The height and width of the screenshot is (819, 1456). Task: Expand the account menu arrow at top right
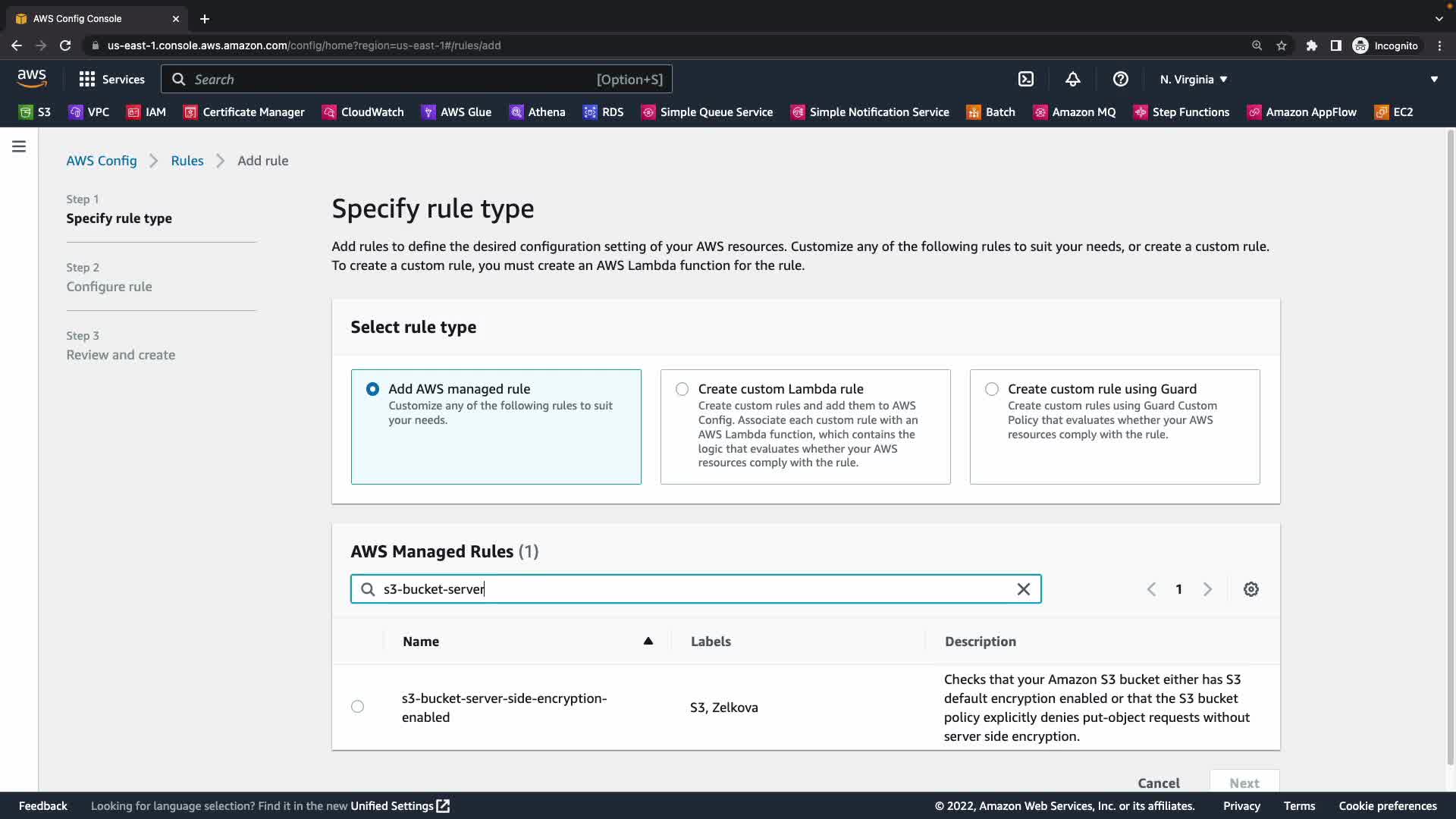point(1433,79)
